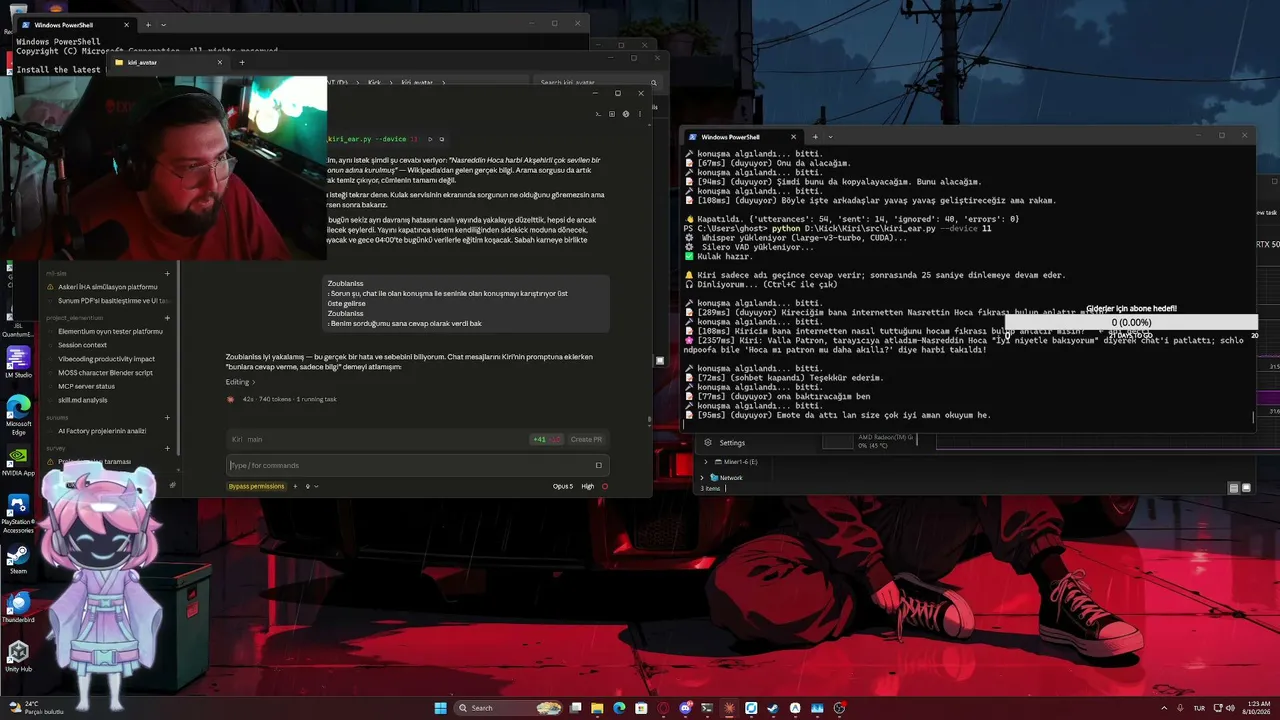Viewport: 1280px width, 720px height.
Task: Open Microsoft Edge desktop shortcut
Action: 18,414
